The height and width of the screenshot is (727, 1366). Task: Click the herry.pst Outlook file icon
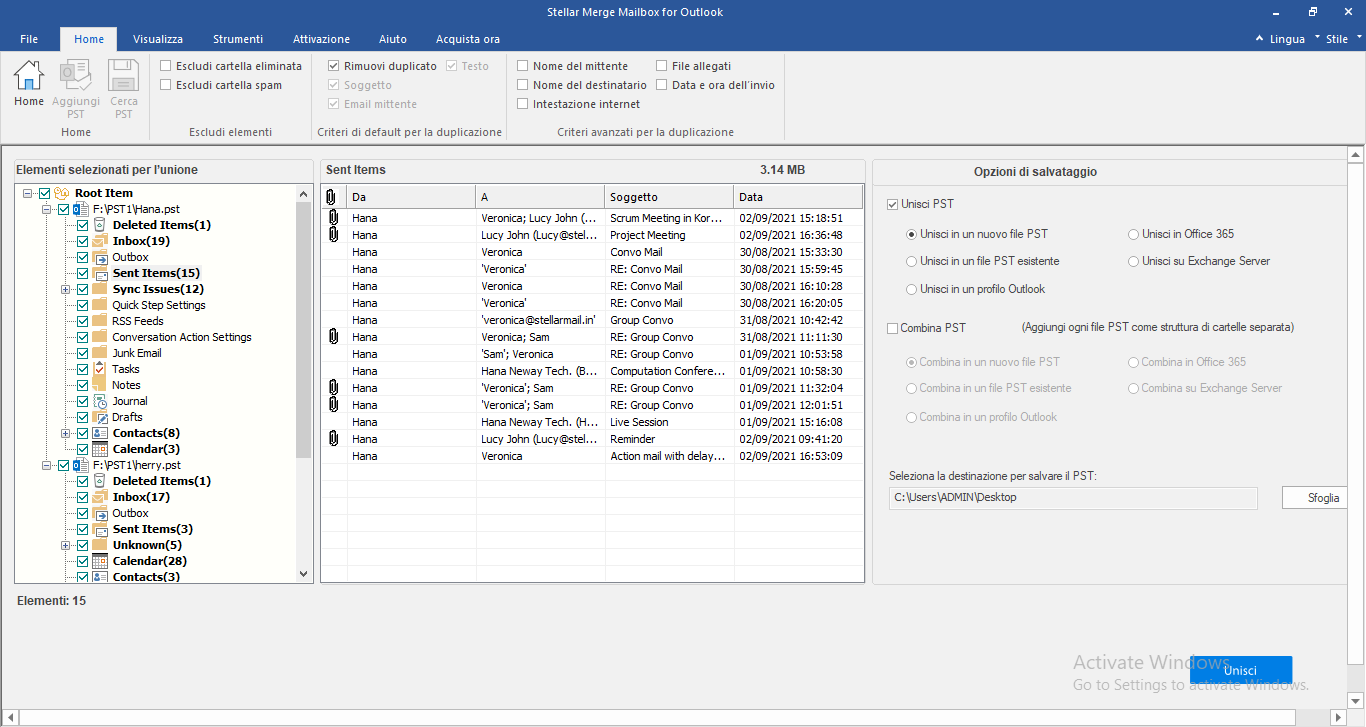pos(82,465)
